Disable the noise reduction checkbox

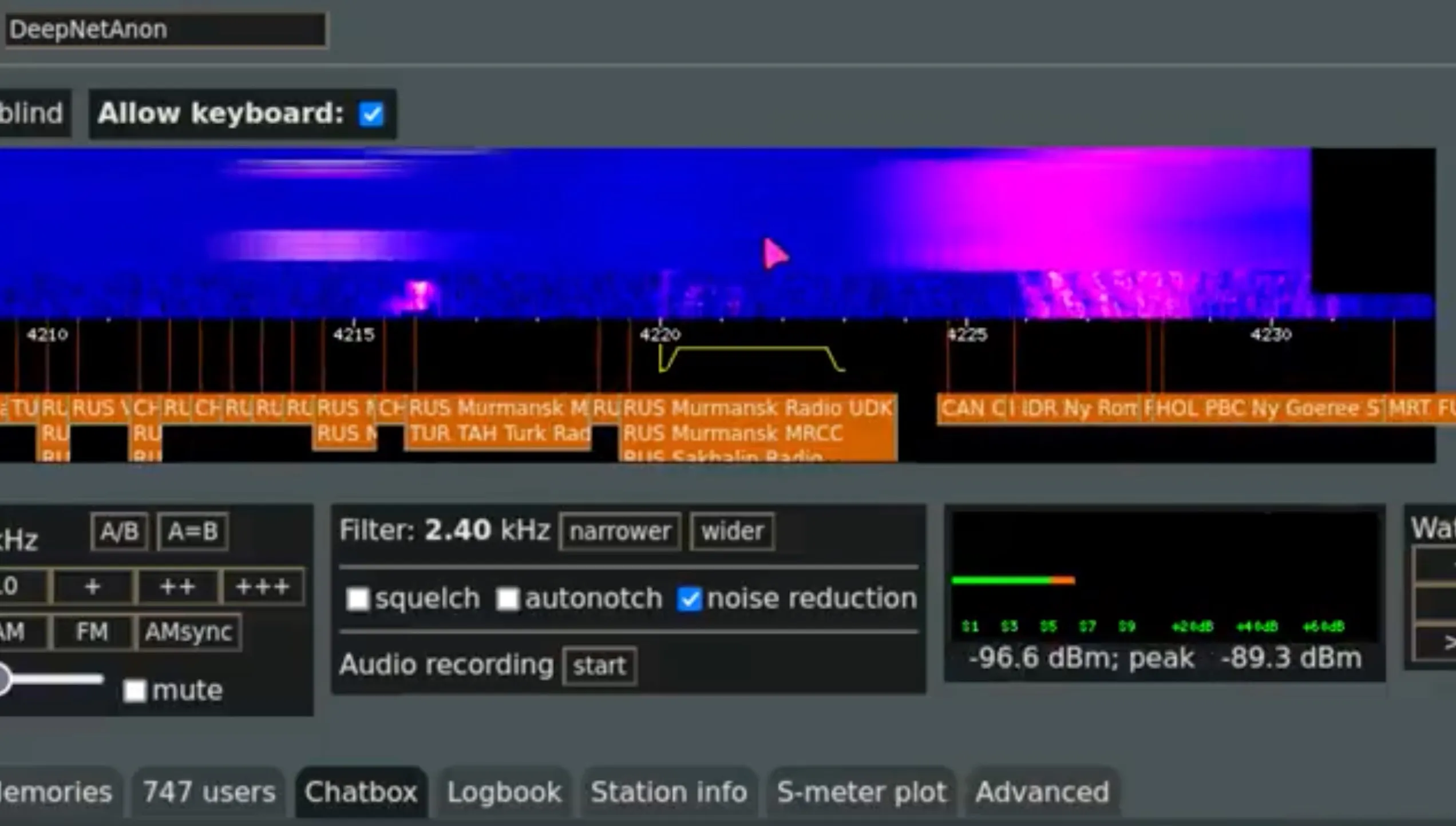coord(689,599)
